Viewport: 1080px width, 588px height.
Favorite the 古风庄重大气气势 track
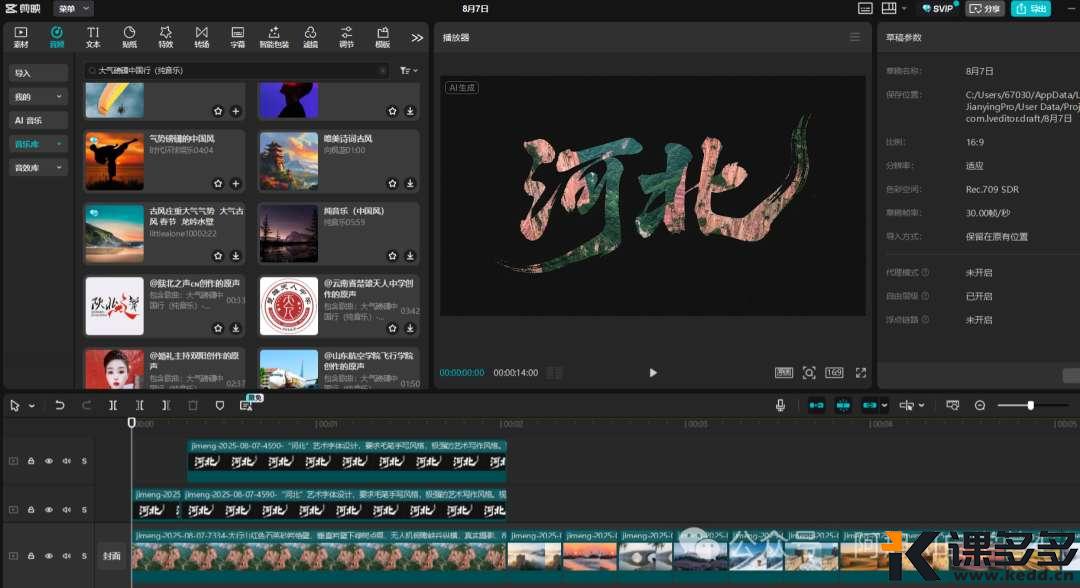coord(218,255)
